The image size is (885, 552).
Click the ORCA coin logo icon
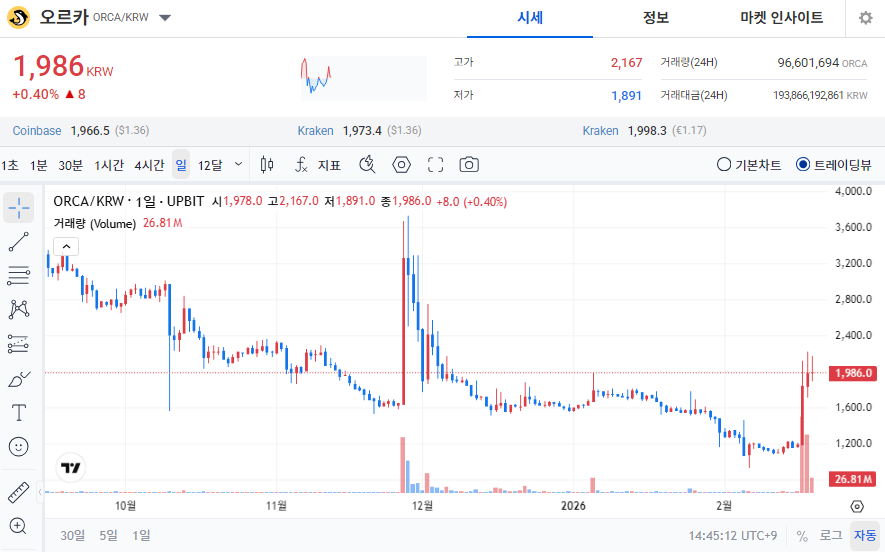[x=19, y=17]
